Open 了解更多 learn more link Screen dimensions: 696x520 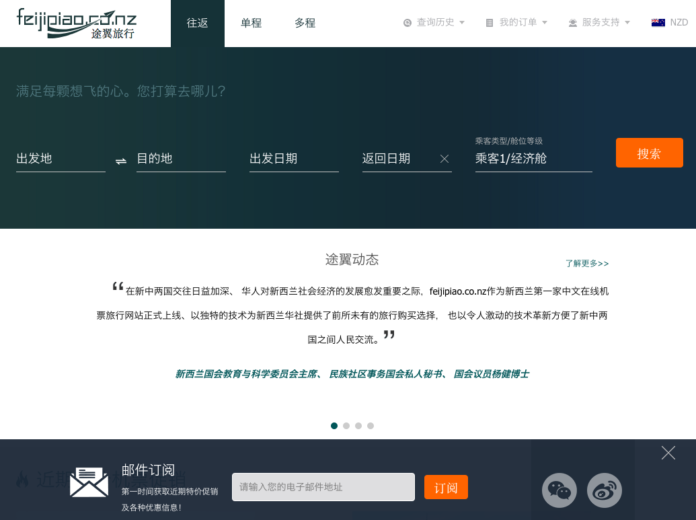(x=586, y=263)
